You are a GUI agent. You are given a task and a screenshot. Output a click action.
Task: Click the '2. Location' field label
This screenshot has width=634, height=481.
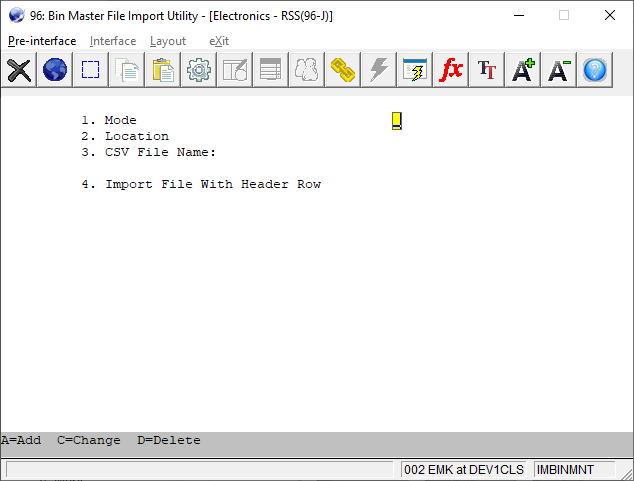[125, 136]
